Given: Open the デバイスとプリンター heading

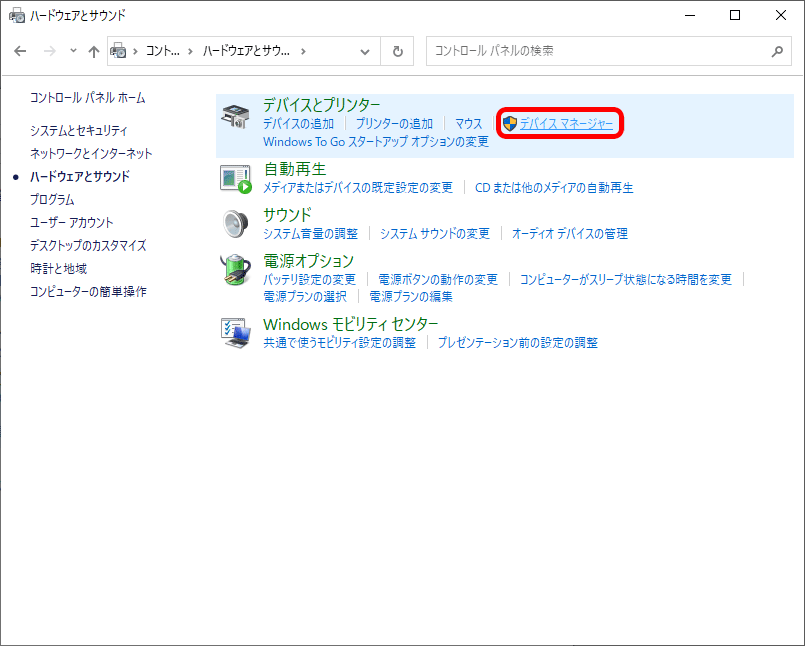Looking at the screenshot, I should pyautogui.click(x=321, y=105).
